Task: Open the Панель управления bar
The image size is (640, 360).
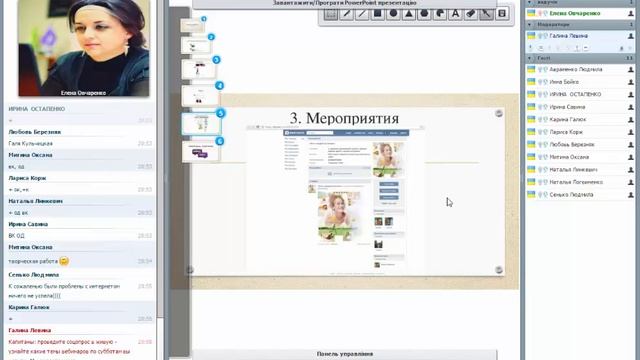Action: point(344,354)
